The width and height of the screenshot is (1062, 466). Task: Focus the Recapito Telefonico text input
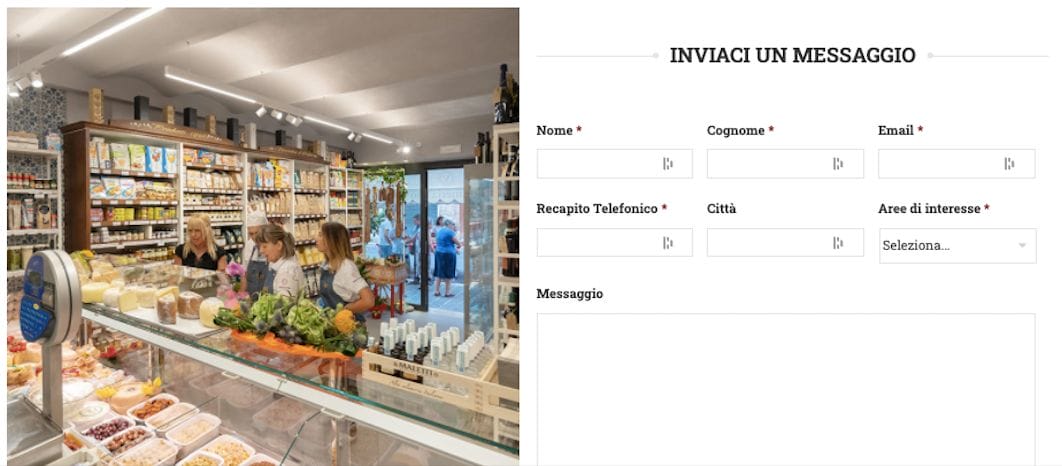coord(614,242)
